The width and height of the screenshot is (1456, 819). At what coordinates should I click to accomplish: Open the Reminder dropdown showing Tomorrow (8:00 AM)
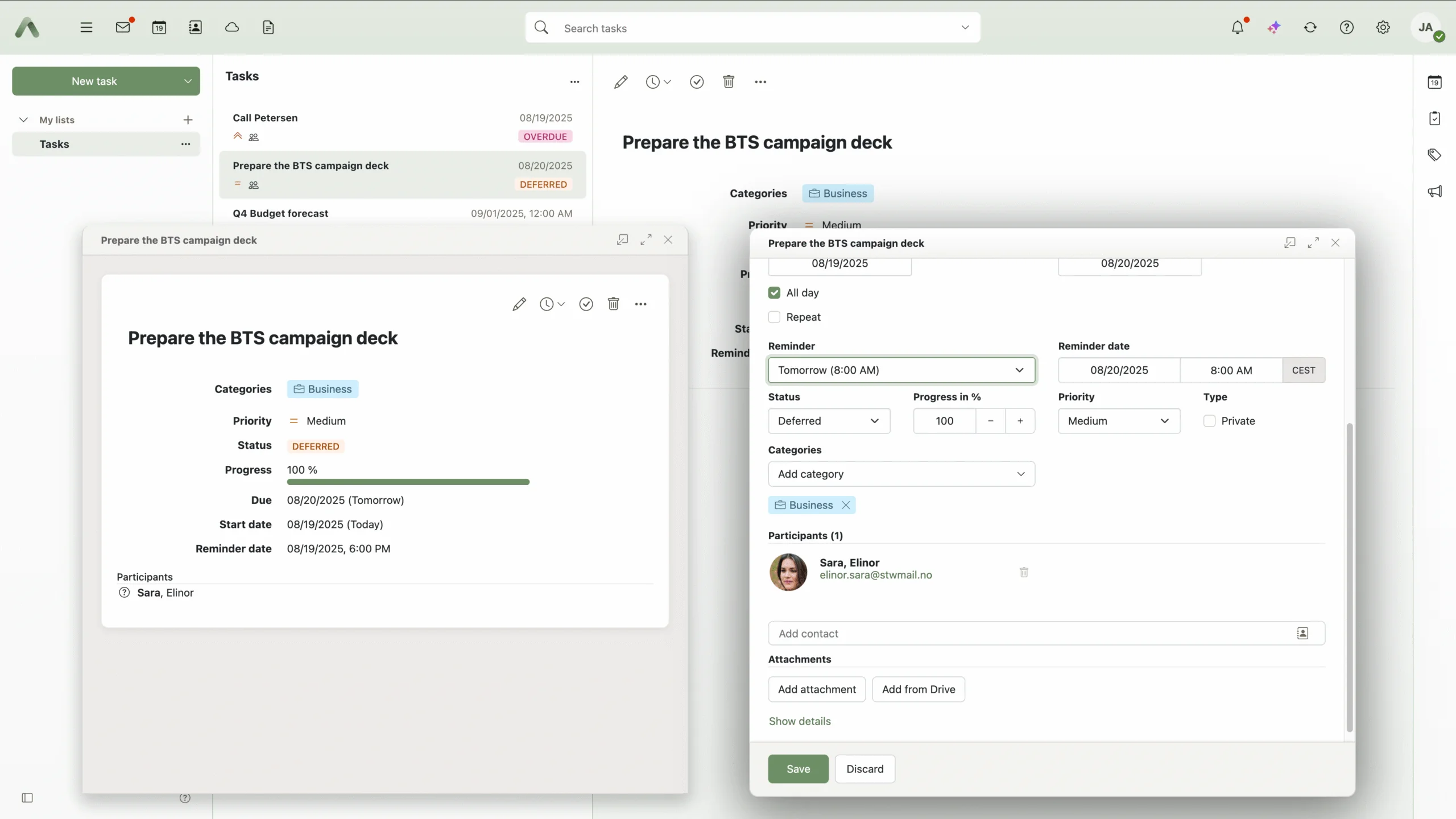click(901, 370)
